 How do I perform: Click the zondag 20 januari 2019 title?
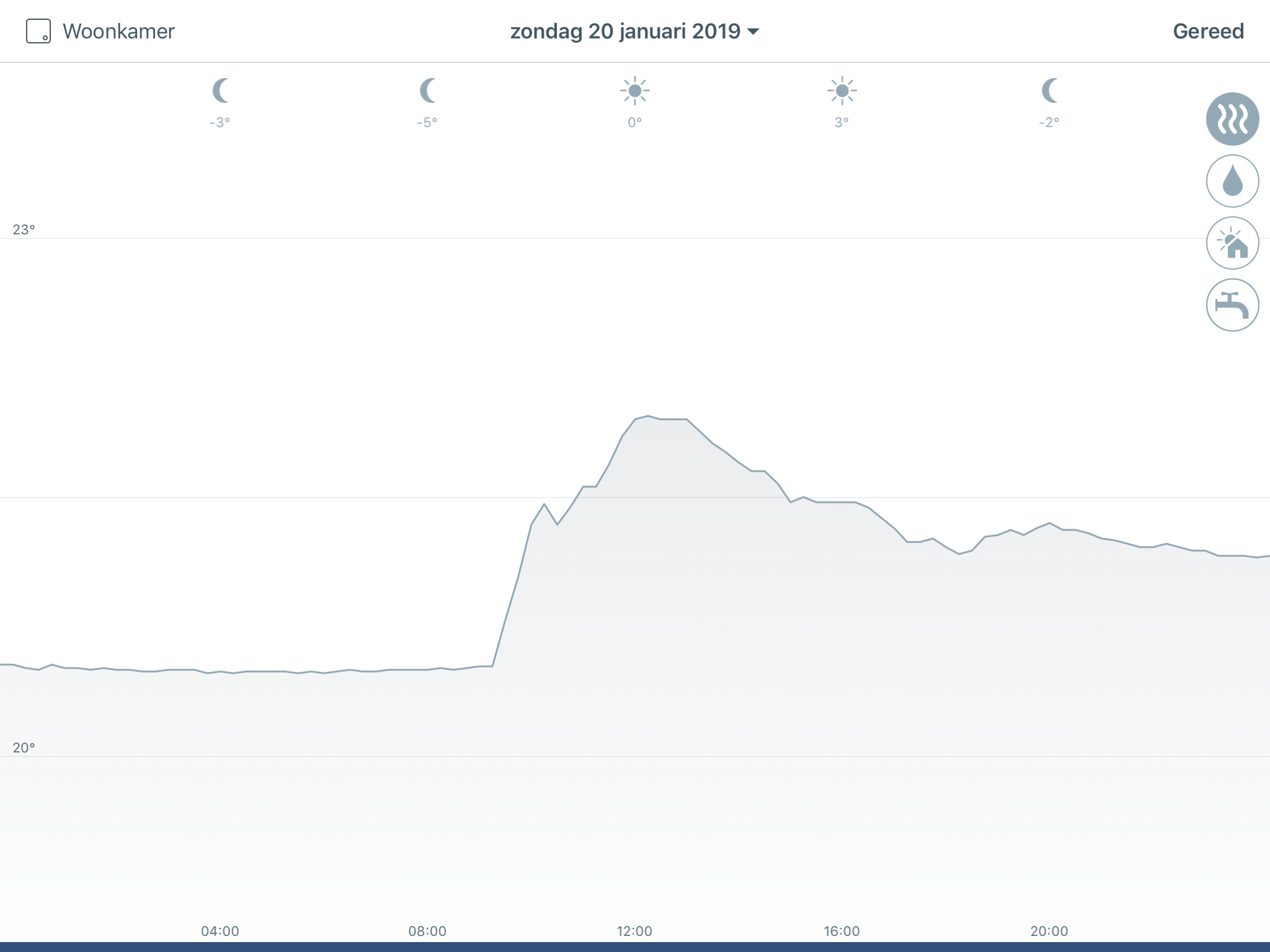tap(624, 31)
